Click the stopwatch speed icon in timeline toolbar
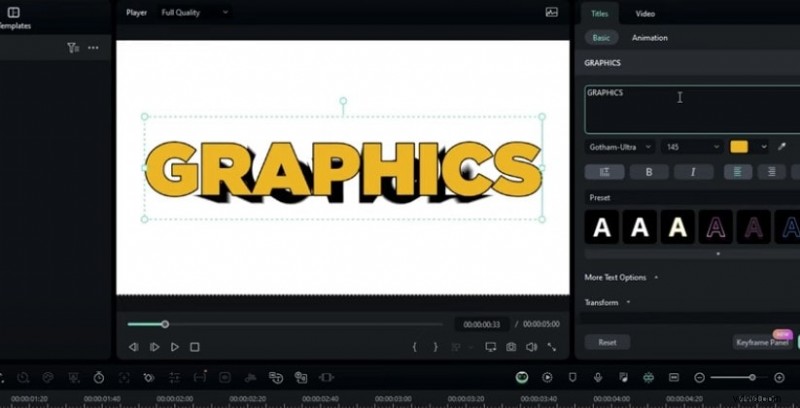 [98, 377]
